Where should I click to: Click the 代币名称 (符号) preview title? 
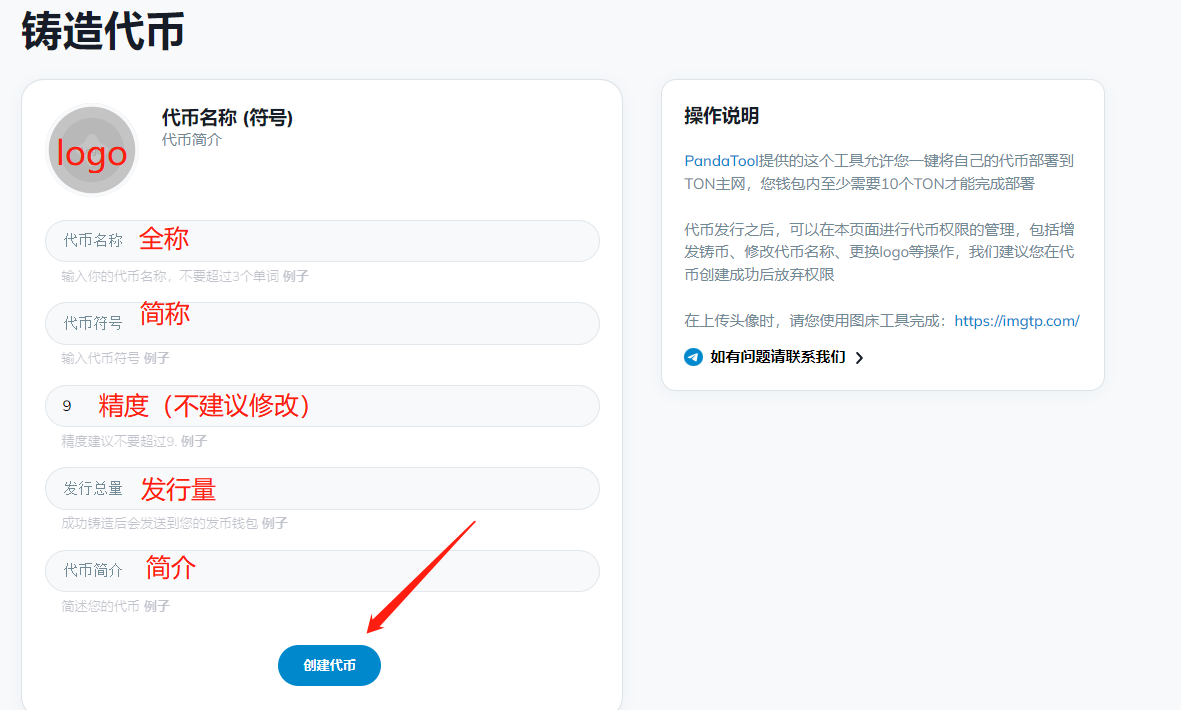click(227, 118)
